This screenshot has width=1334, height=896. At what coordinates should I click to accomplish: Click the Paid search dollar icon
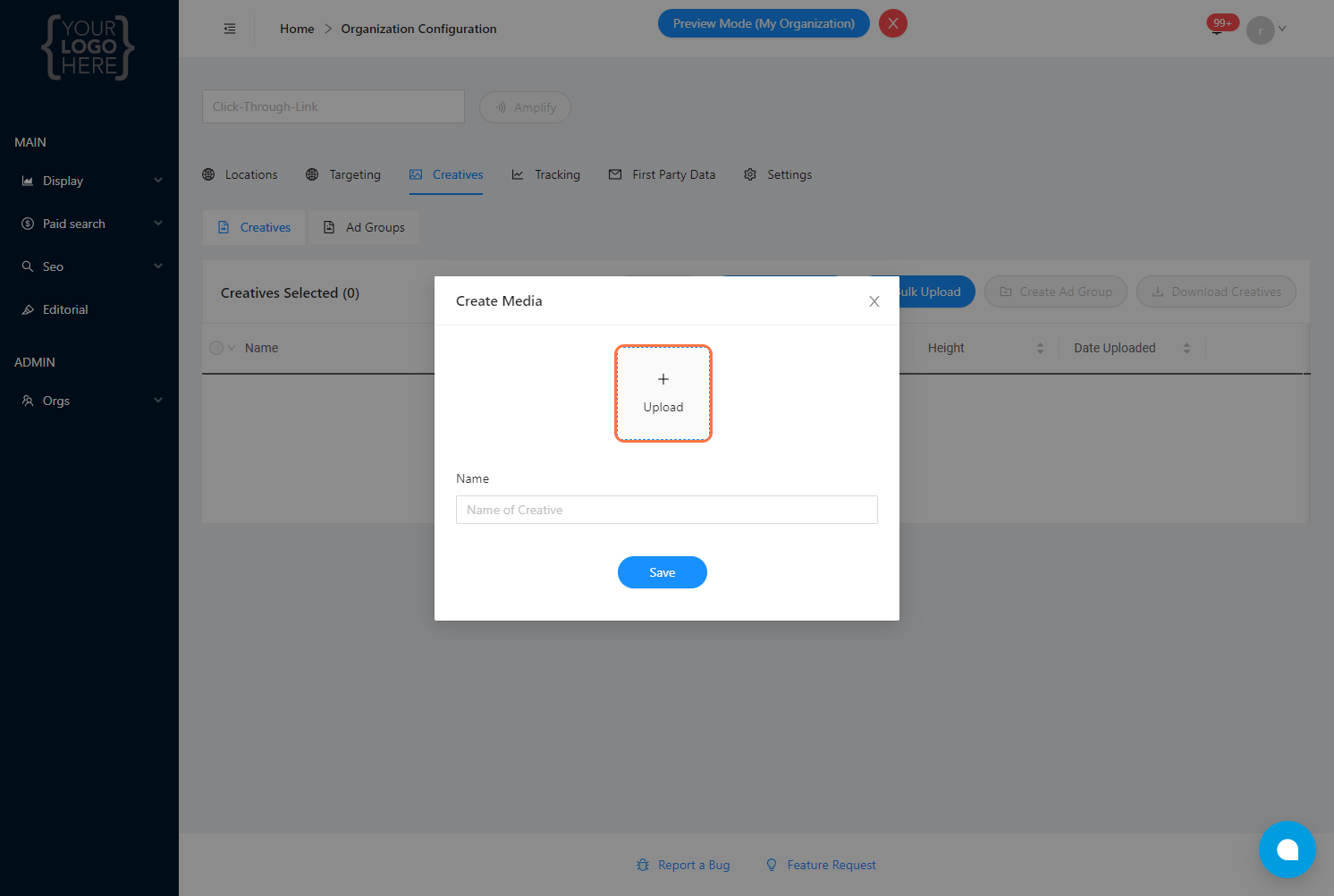point(28,224)
